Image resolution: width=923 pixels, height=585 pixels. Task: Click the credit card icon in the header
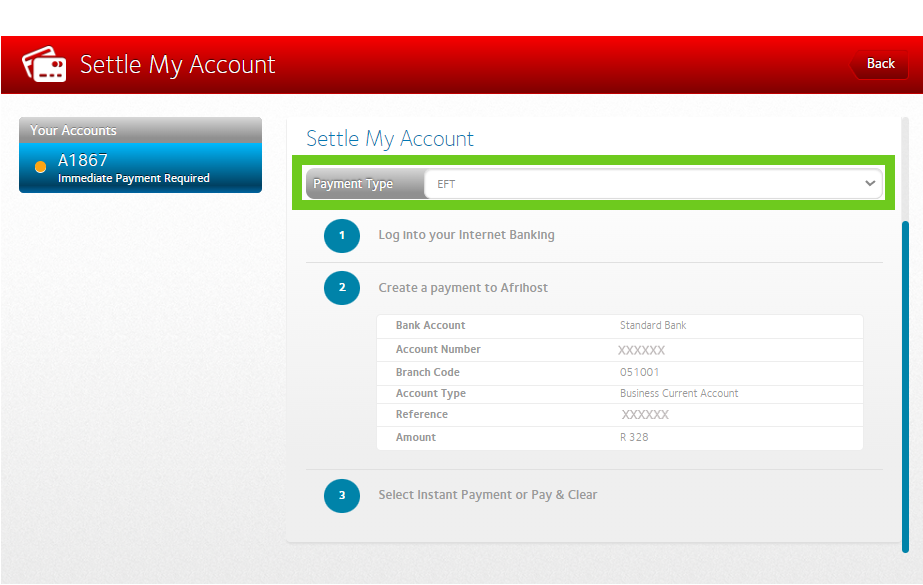coord(44,65)
